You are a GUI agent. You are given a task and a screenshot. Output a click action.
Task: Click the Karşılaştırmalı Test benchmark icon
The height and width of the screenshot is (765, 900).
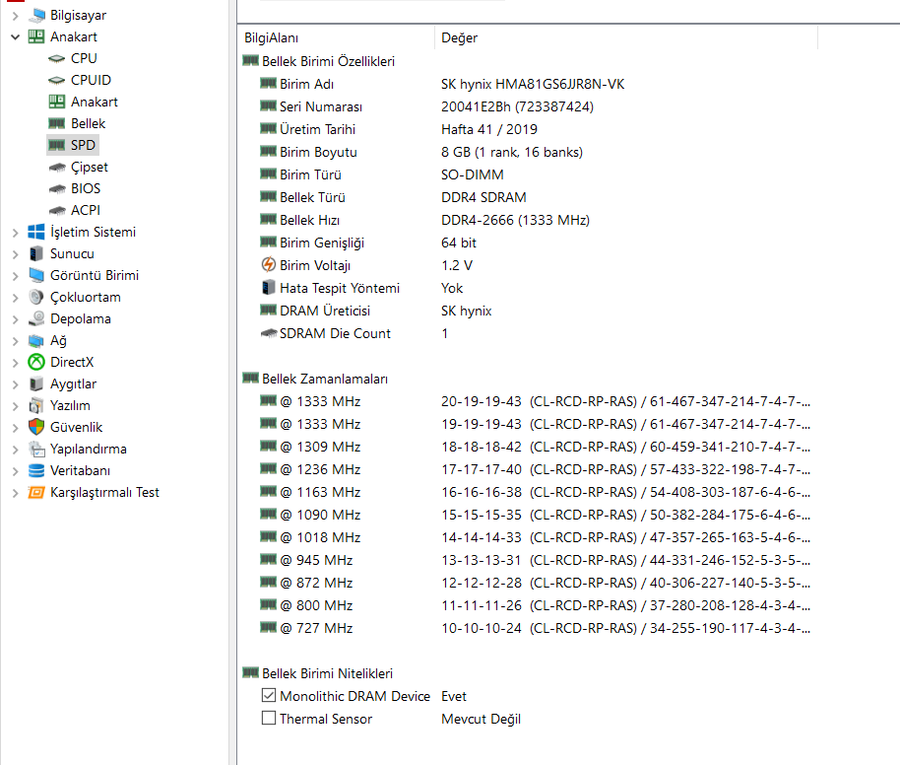click(x=36, y=492)
